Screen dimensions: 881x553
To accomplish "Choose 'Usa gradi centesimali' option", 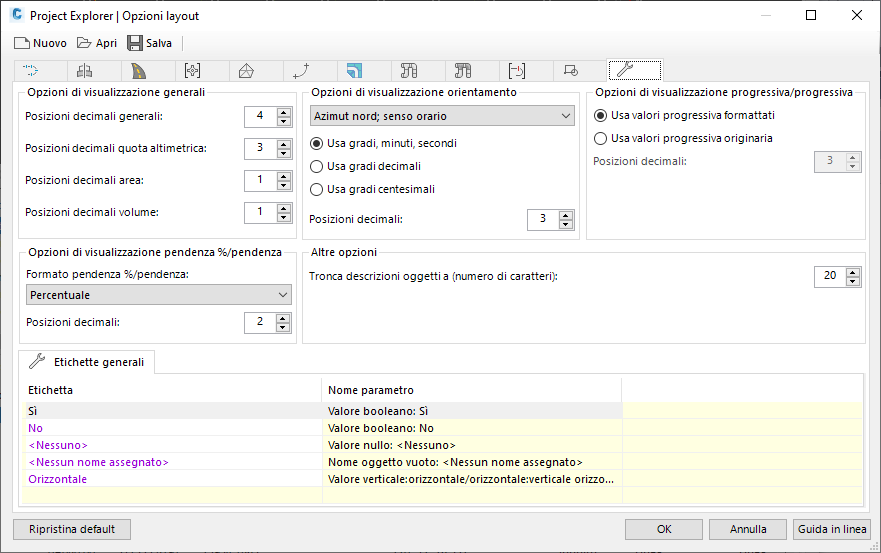I will point(317,189).
